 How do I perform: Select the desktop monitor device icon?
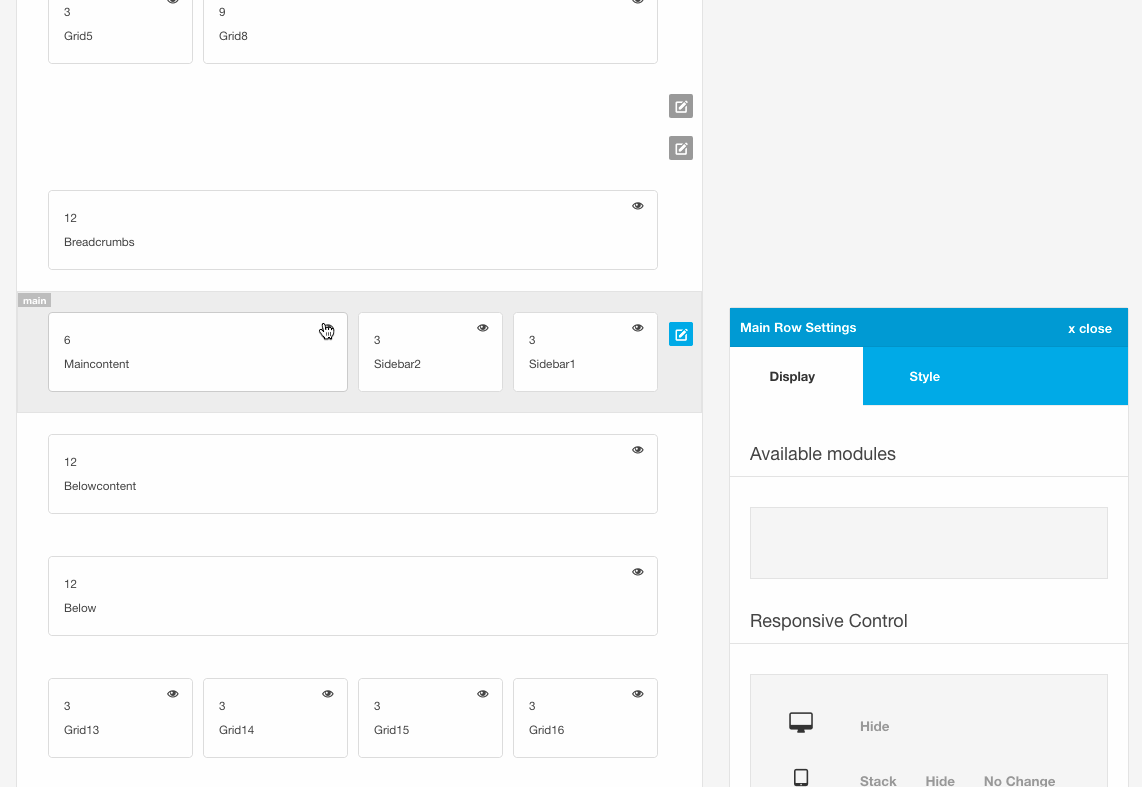click(x=800, y=722)
